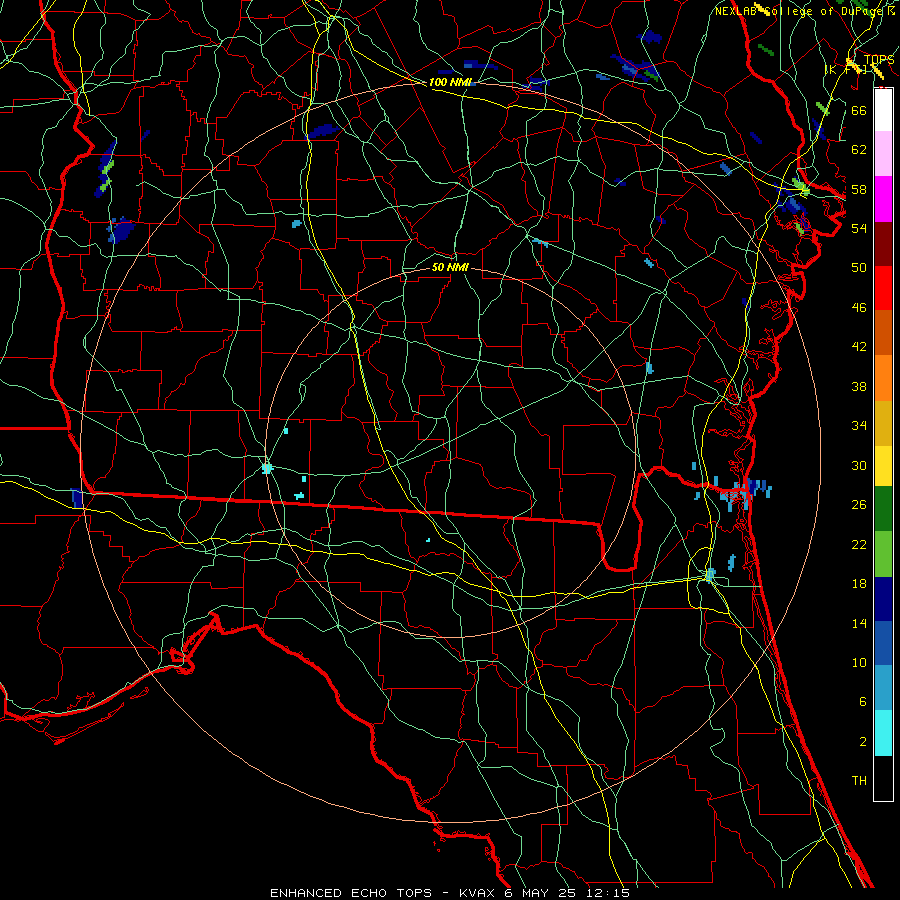Select the light green legend swatch
The height and width of the screenshot is (900, 900).
[883, 554]
